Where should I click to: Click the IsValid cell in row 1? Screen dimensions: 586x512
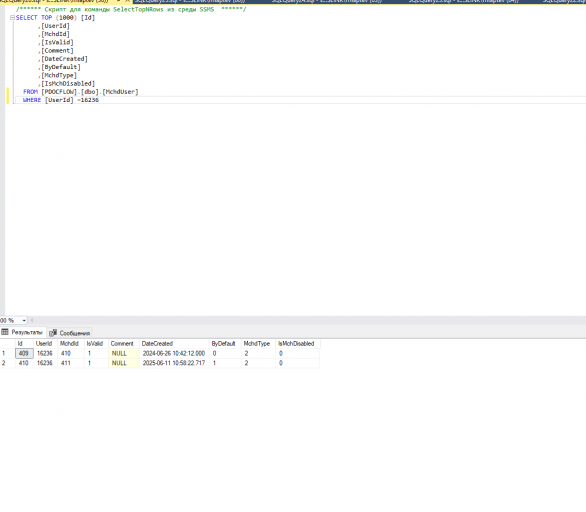96,354
